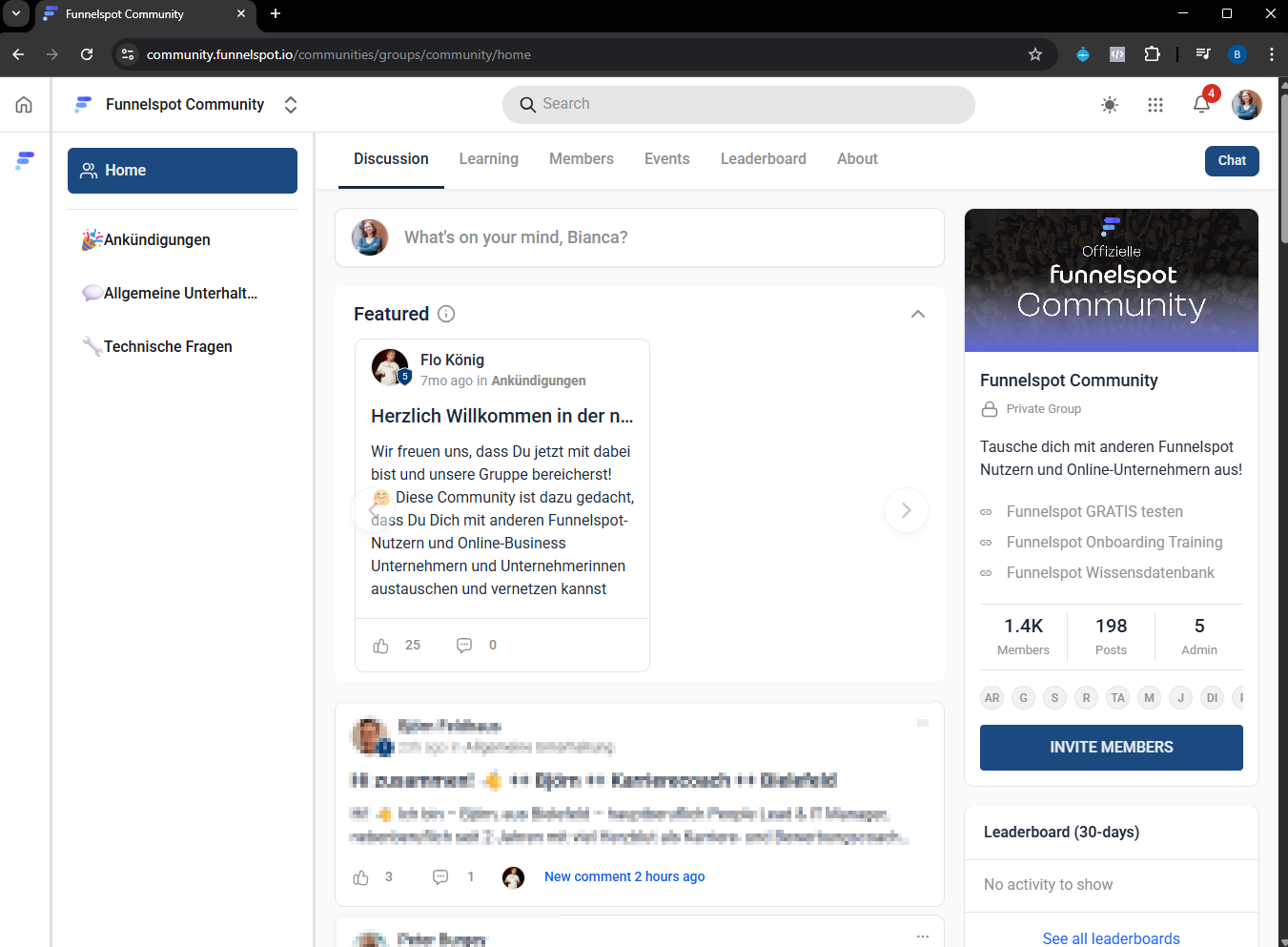
Task: View site information icon in address bar
Action: [x=128, y=54]
